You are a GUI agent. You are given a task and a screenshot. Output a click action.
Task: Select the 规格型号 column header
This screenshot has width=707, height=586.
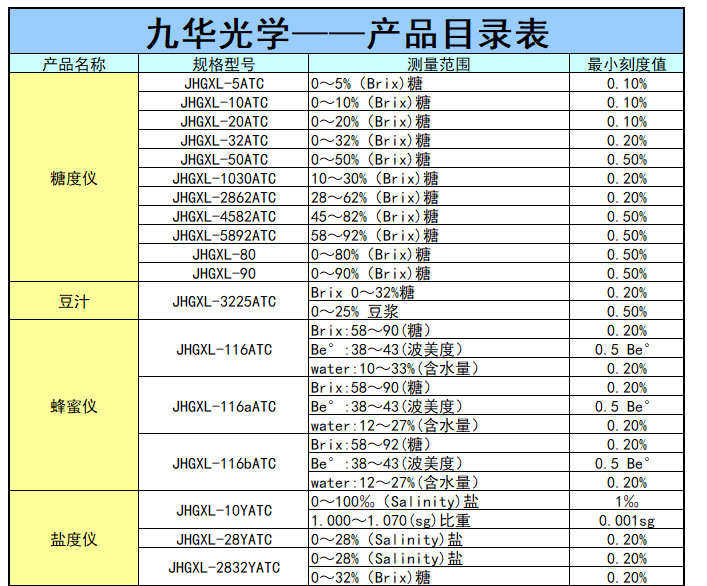click(x=224, y=64)
